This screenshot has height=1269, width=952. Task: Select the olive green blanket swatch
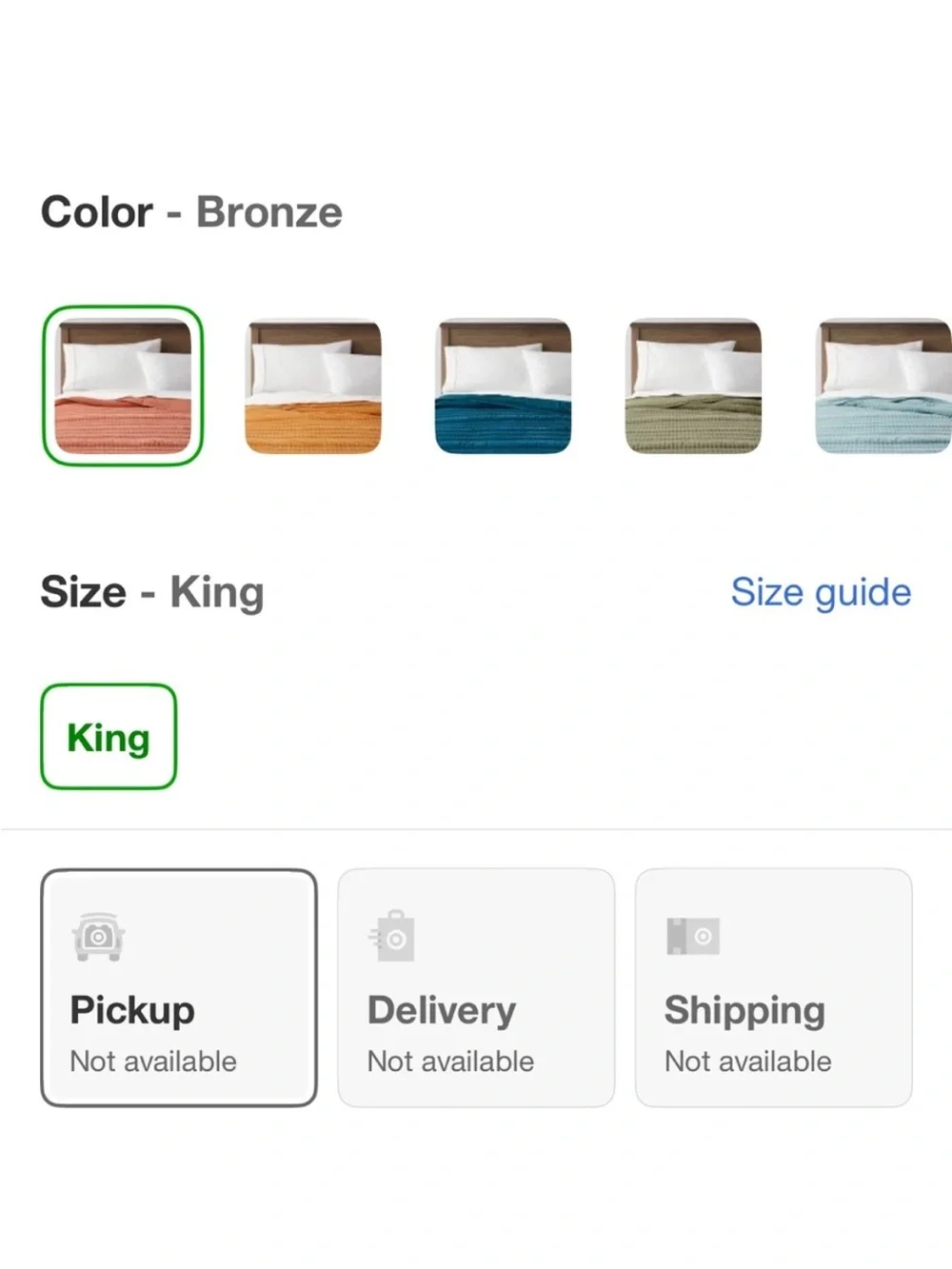tap(693, 387)
